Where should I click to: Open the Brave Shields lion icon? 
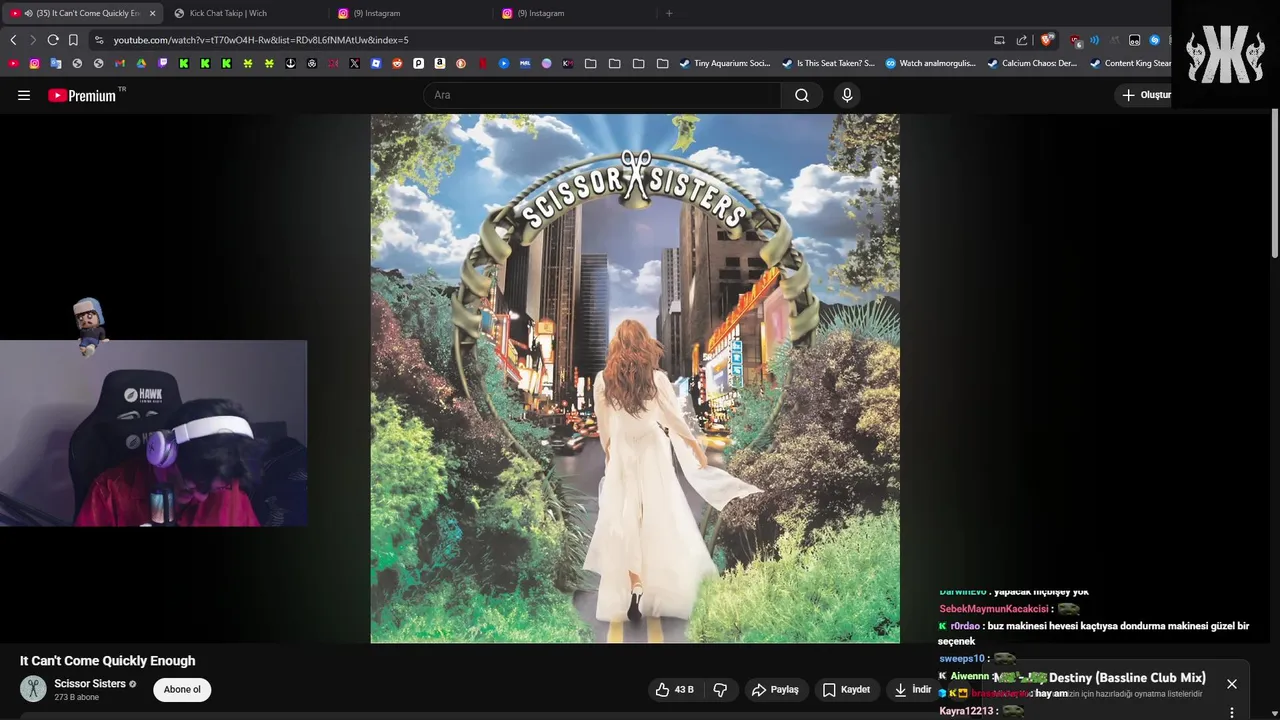1047,40
